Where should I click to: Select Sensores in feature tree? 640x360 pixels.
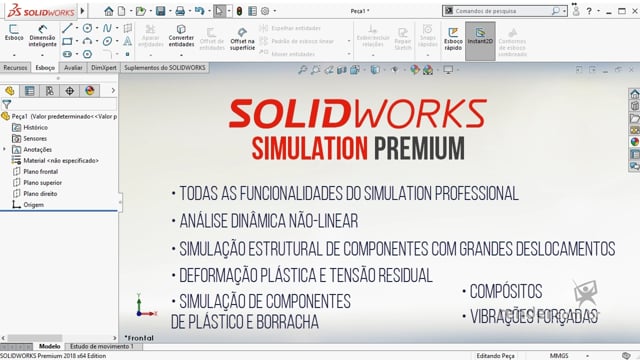click(x=35, y=138)
